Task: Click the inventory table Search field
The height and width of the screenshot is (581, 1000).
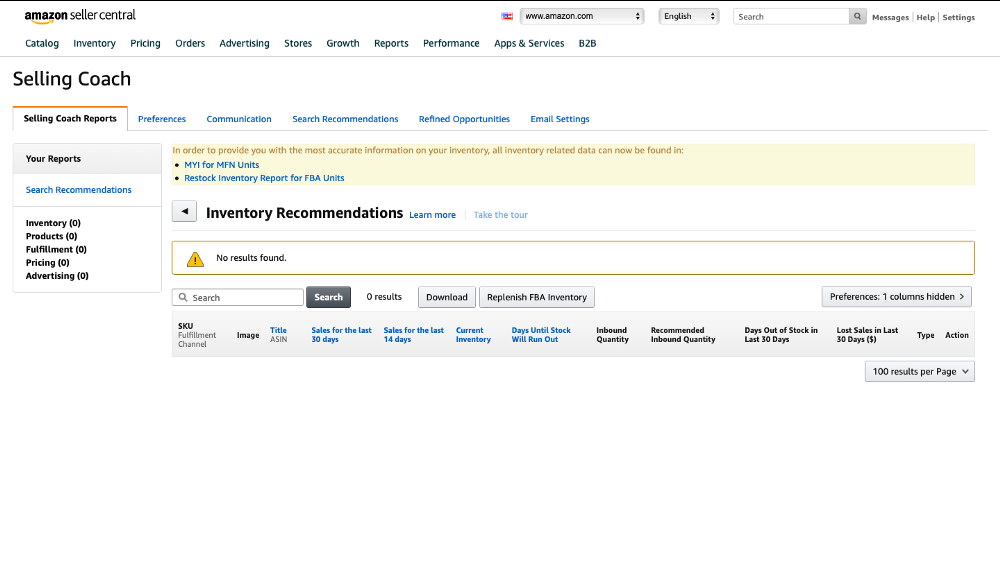Action: pyautogui.click(x=238, y=297)
